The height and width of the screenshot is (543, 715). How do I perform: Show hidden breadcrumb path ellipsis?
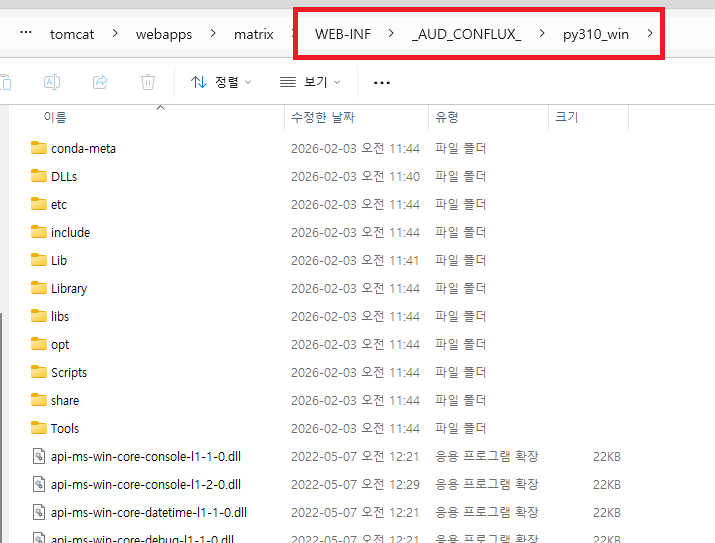pos(26,33)
